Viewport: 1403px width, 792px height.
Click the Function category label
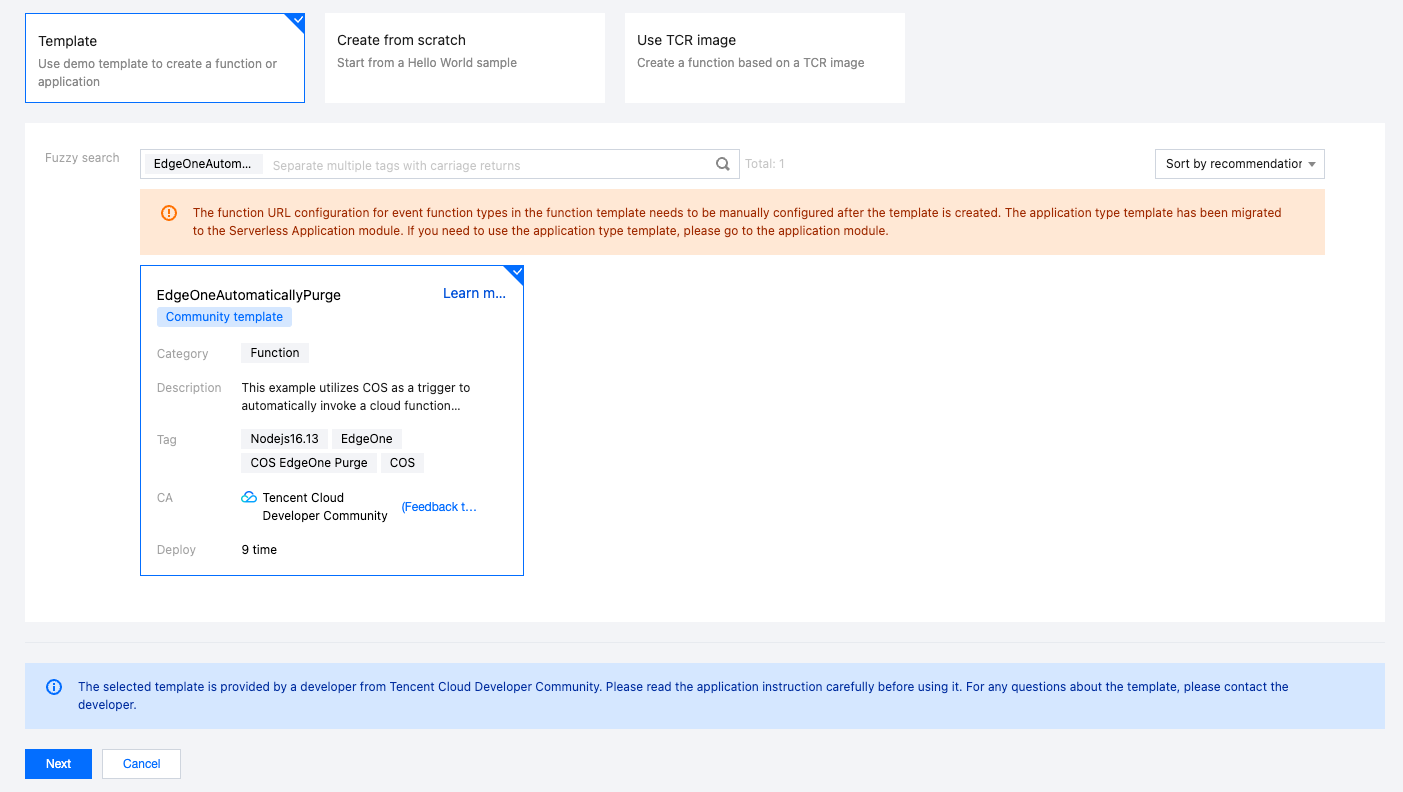coord(275,353)
